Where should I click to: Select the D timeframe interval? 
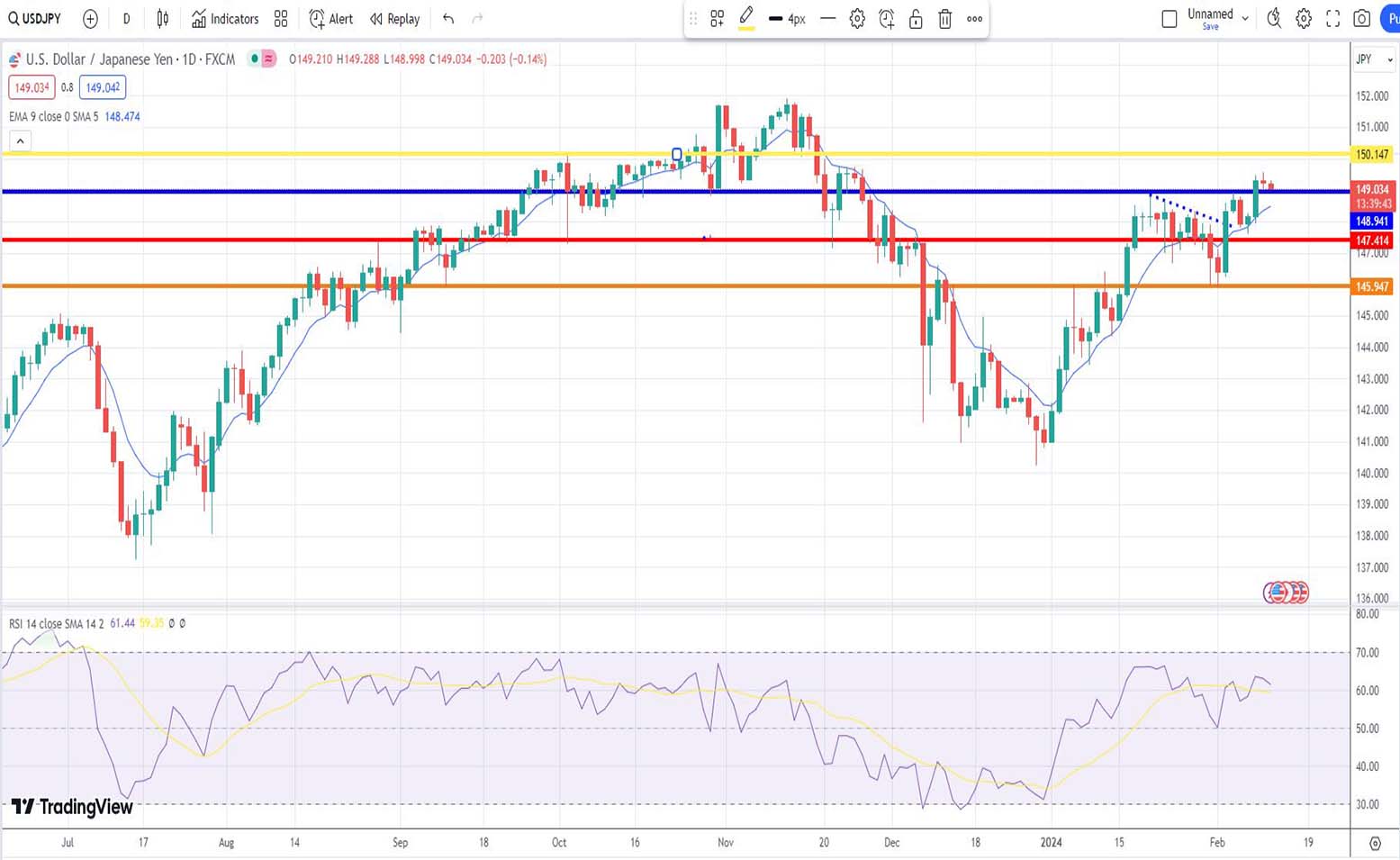coord(126,19)
